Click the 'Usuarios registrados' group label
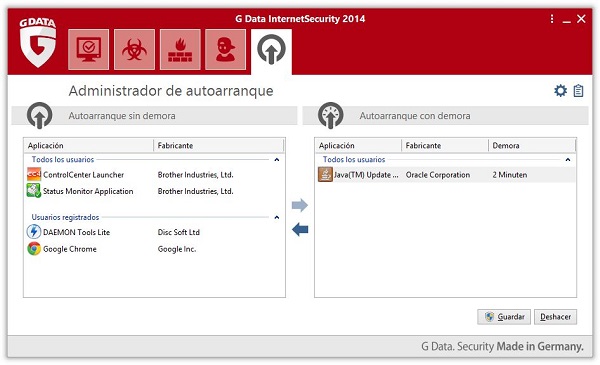 [65, 217]
